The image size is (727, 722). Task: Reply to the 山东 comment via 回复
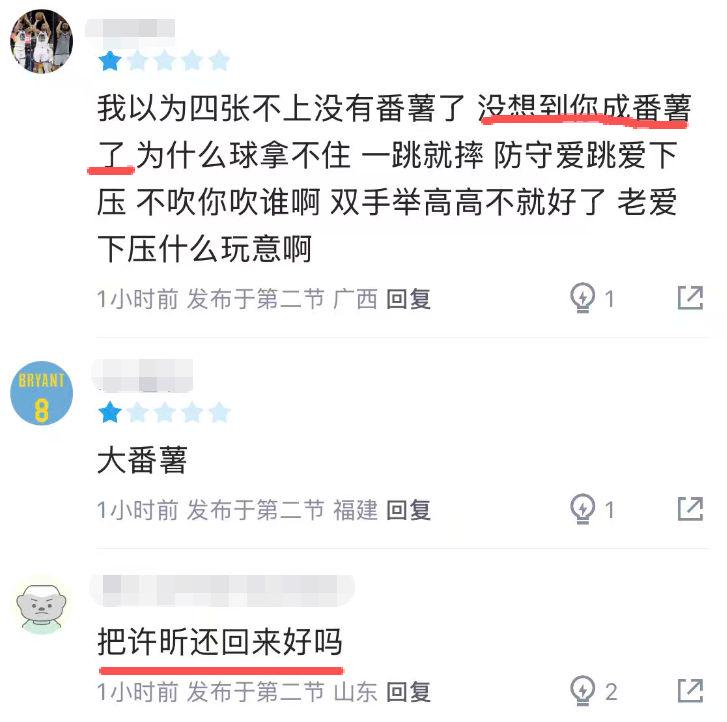point(408,691)
